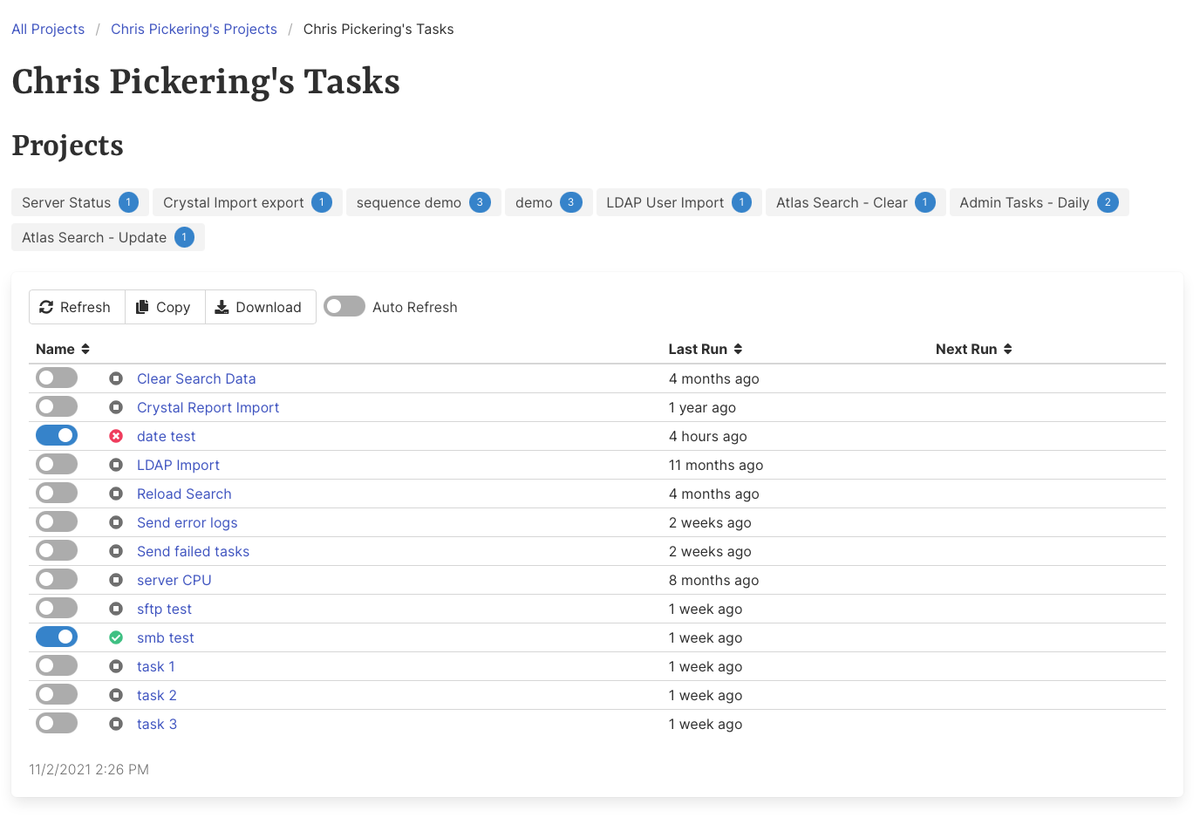Enable the Auto Refresh switch

[x=344, y=306]
